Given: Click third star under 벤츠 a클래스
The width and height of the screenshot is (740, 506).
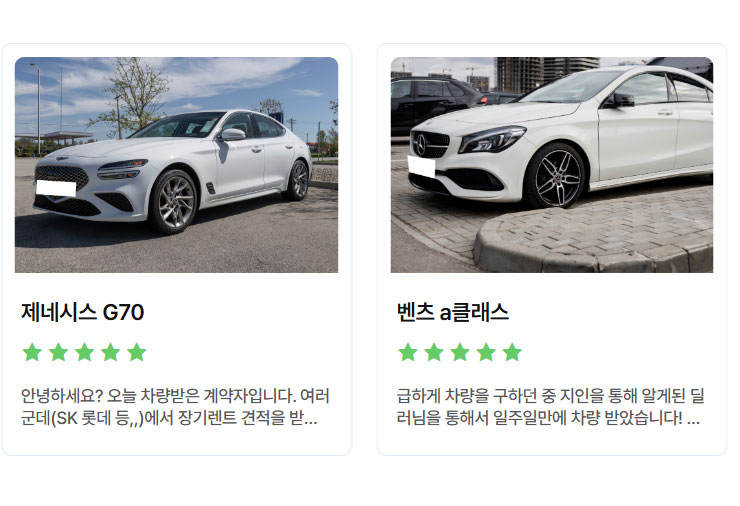Looking at the screenshot, I should coord(460,352).
